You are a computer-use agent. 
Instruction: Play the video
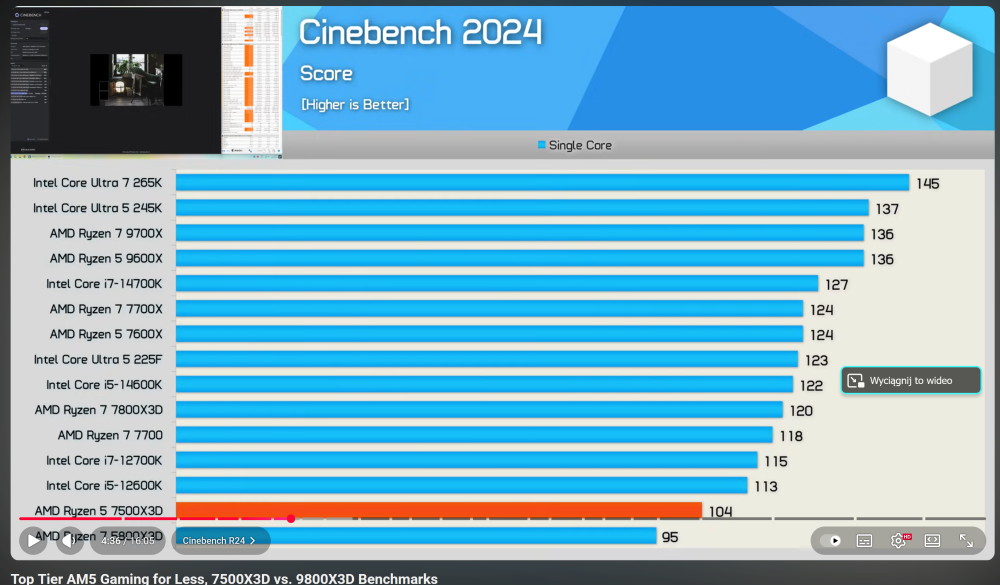point(33,540)
